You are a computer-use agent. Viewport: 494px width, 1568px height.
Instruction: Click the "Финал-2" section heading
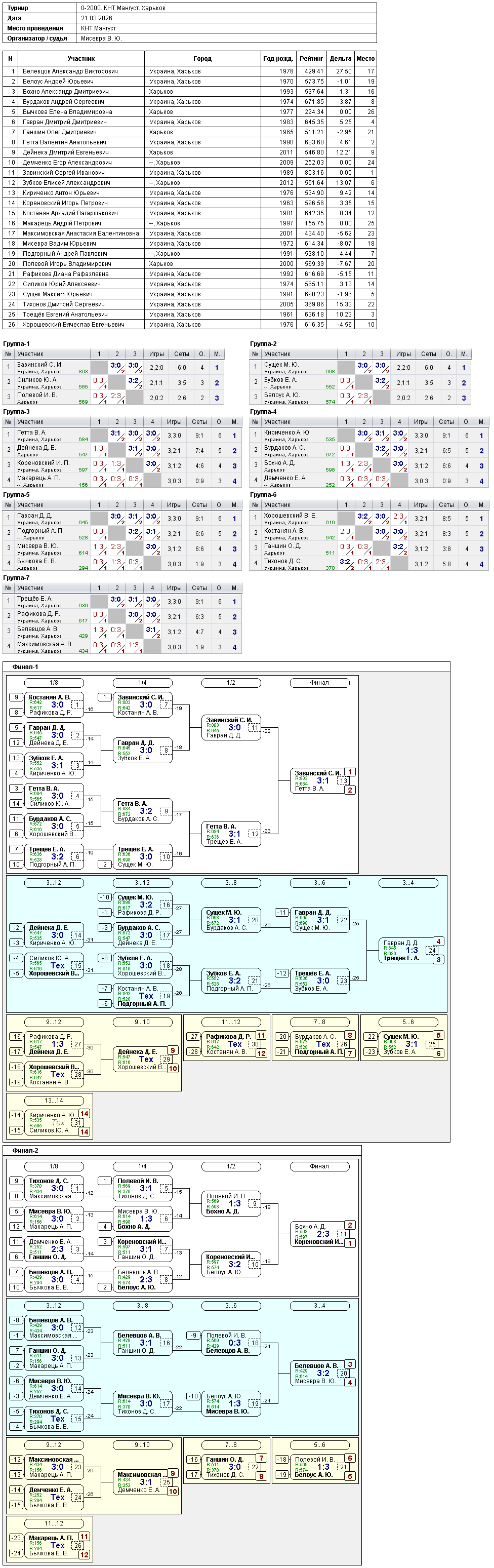click(25, 1151)
